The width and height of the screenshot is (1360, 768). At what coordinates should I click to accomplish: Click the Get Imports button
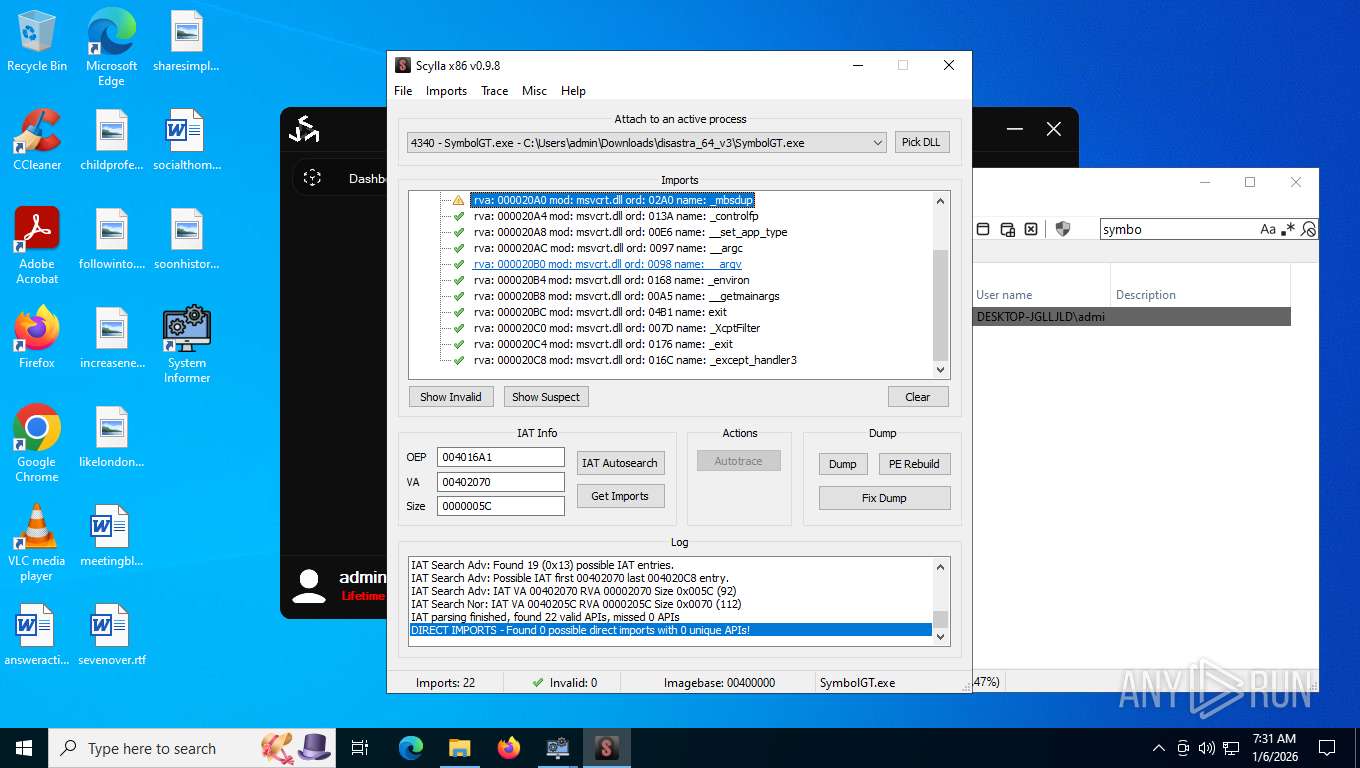(620, 496)
